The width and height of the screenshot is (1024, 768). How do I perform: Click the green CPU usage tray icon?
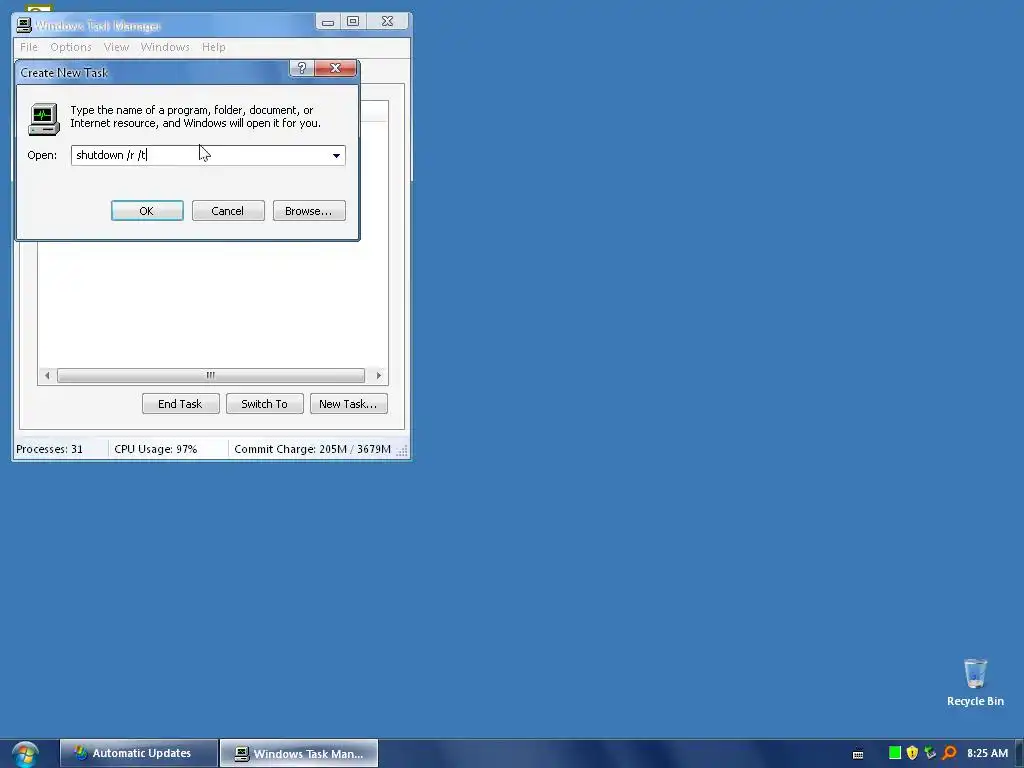(895, 753)
